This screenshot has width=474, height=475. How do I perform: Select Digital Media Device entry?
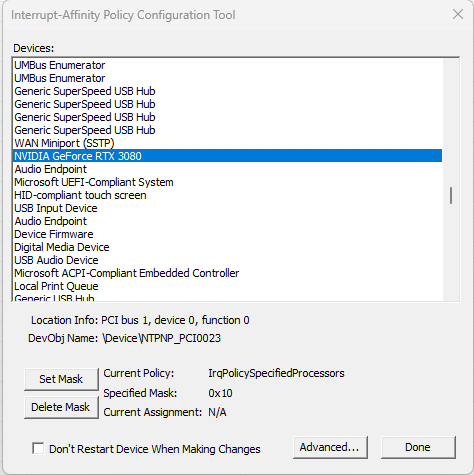coord(227,247)
